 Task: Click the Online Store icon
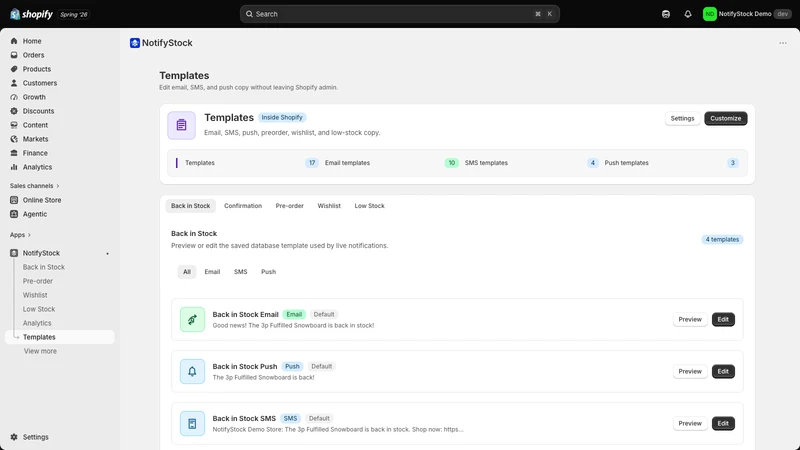[14, 200]
